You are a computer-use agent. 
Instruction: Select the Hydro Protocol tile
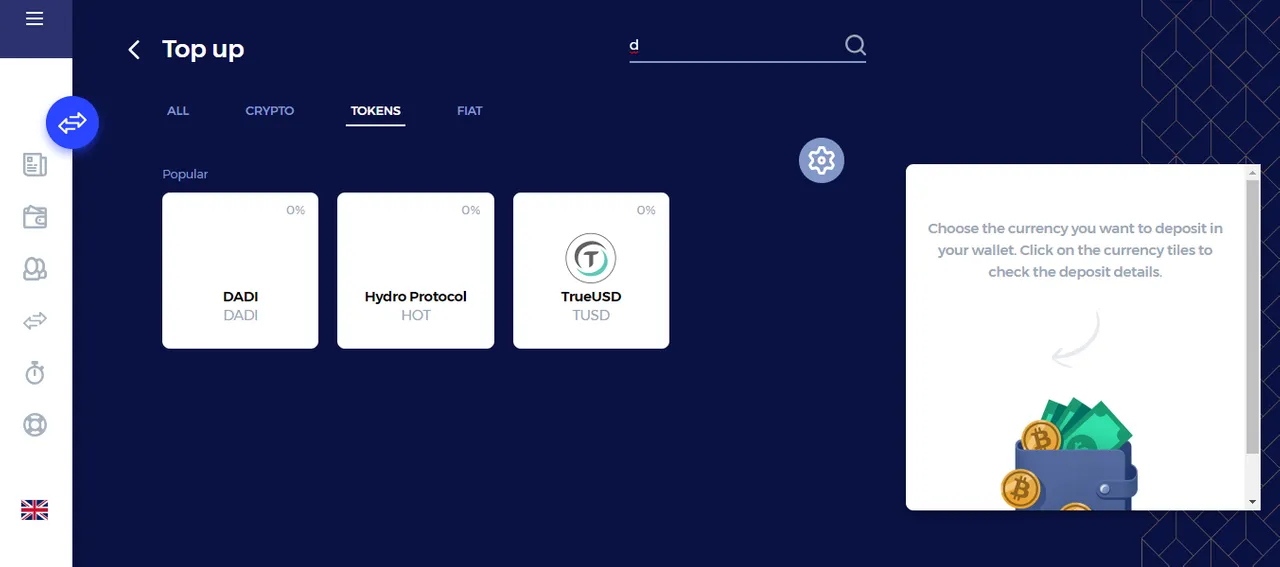point(416,271)
